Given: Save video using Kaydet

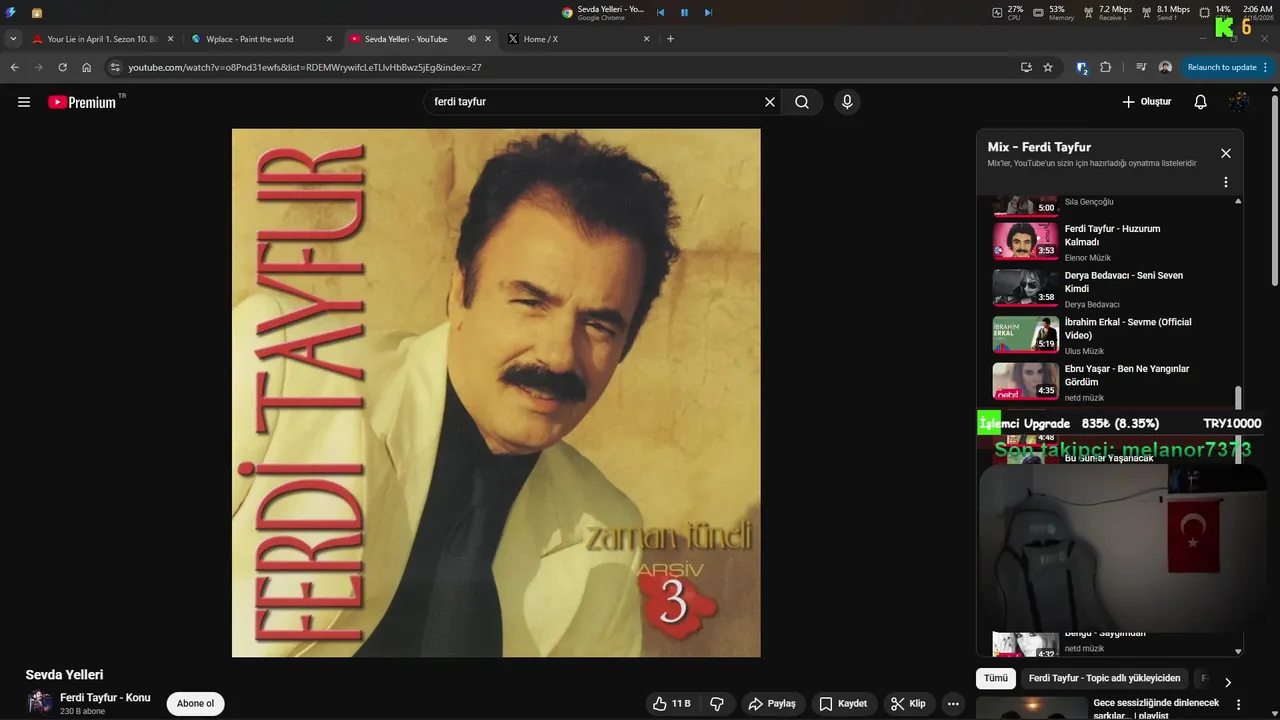Looking at the screenshot, I should tap(843, 704).
